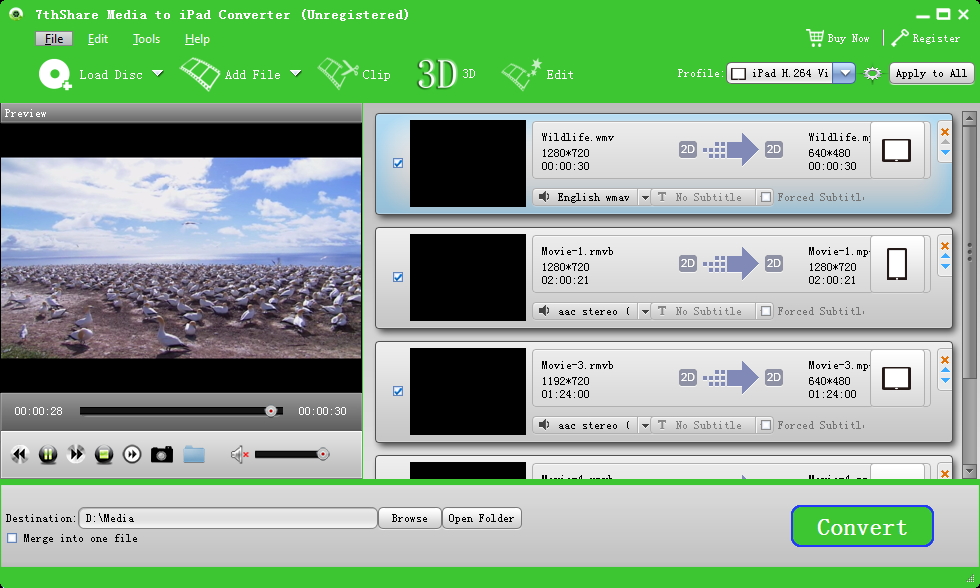Viewport: 980px width, 588px height.
Task: Expand the Load Disc dropdown arrow
Action: click(158, 74)
